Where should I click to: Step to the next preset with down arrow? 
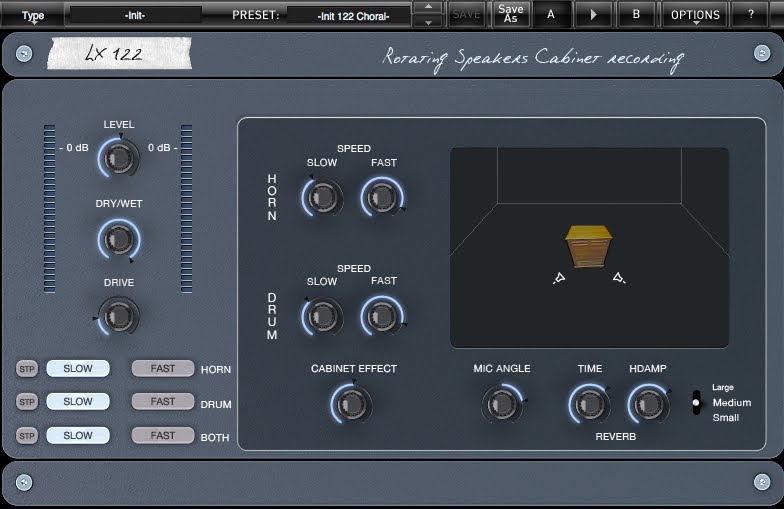[x=428, y=22]
